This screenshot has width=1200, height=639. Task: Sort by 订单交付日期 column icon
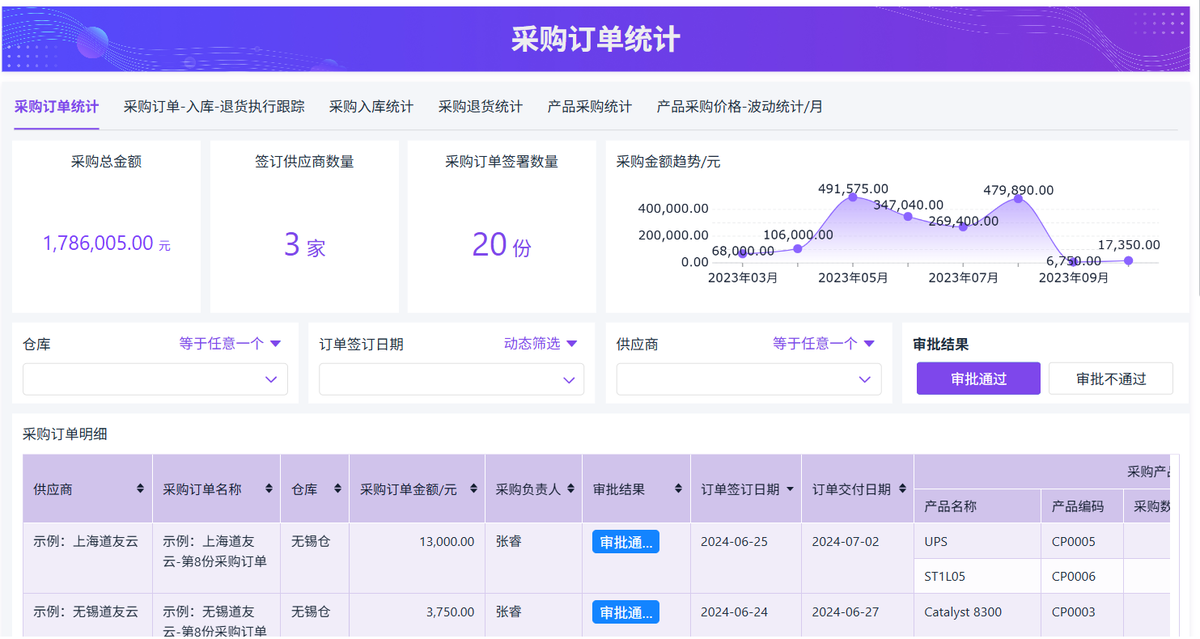point(902,489)
